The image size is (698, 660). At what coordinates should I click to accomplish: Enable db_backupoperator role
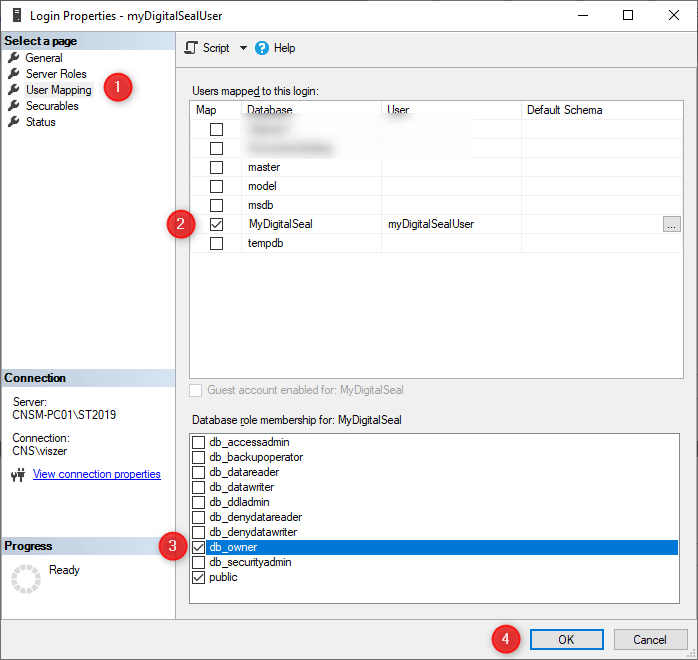click(x=198, y=458)
